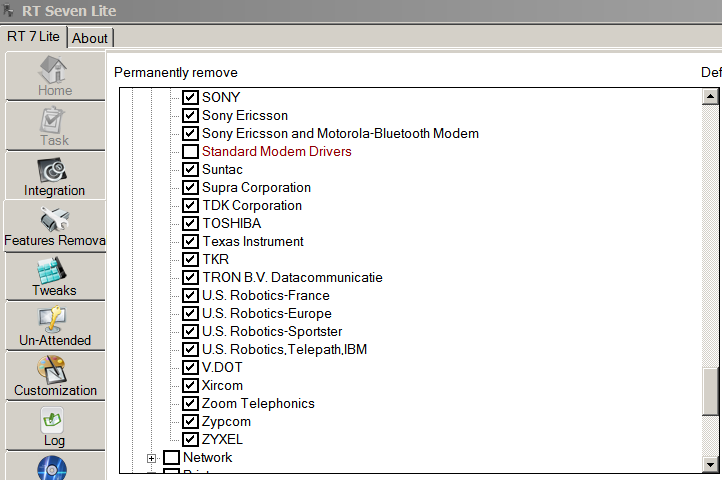Click the vertical scrollbar thumb
The height and width of the screenshot is (480, 722).
point(710,392)
